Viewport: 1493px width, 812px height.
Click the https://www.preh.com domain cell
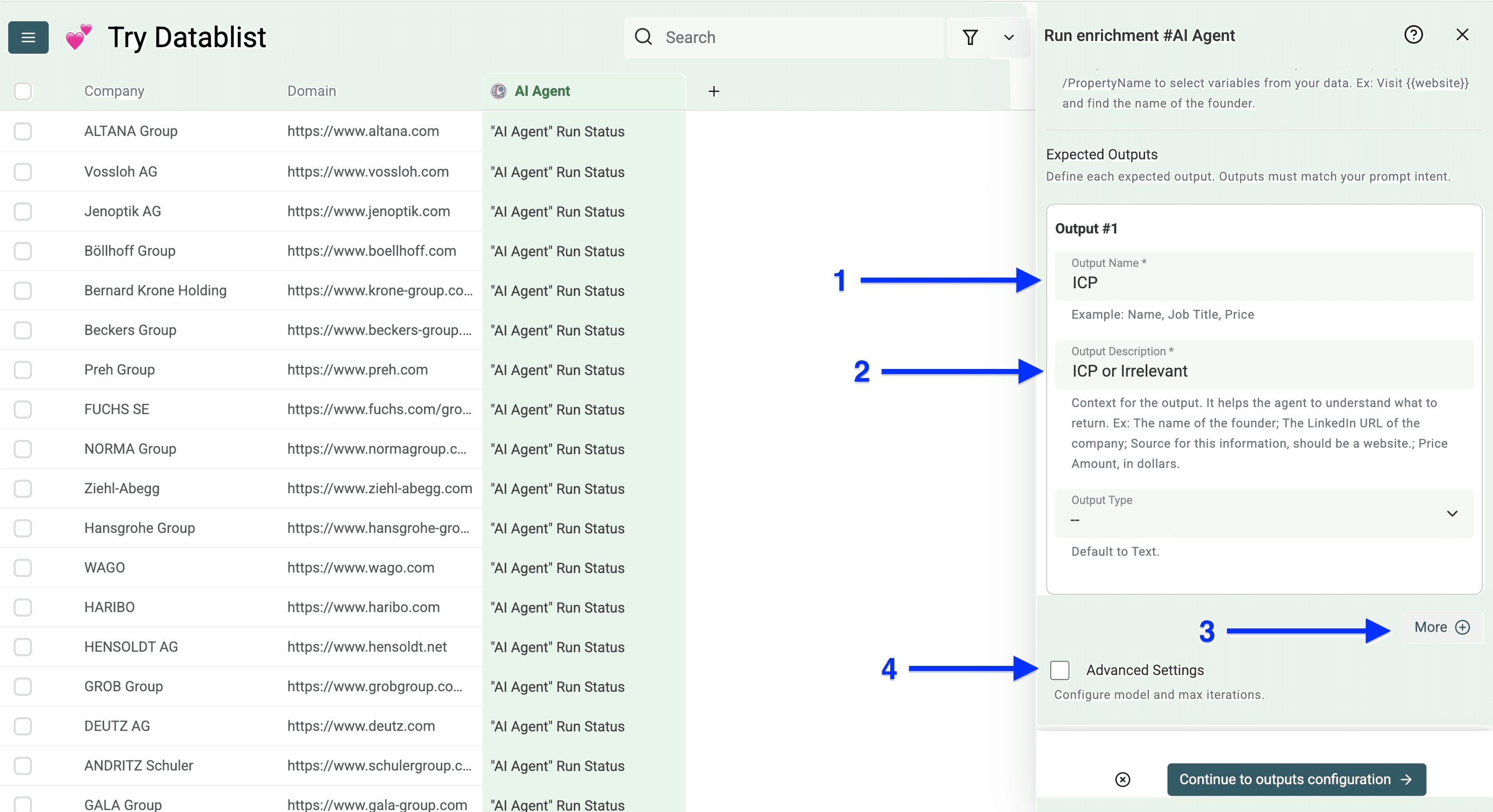pos(357,369)
